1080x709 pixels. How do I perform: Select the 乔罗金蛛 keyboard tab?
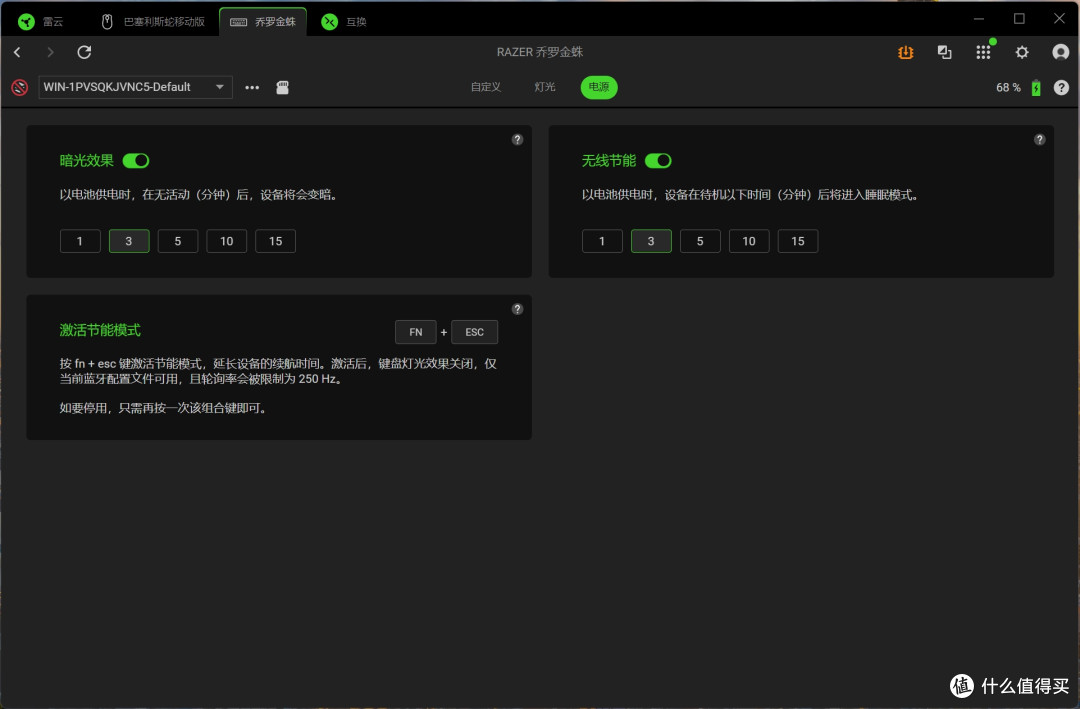pyautogui.click(x=263, y=22)
